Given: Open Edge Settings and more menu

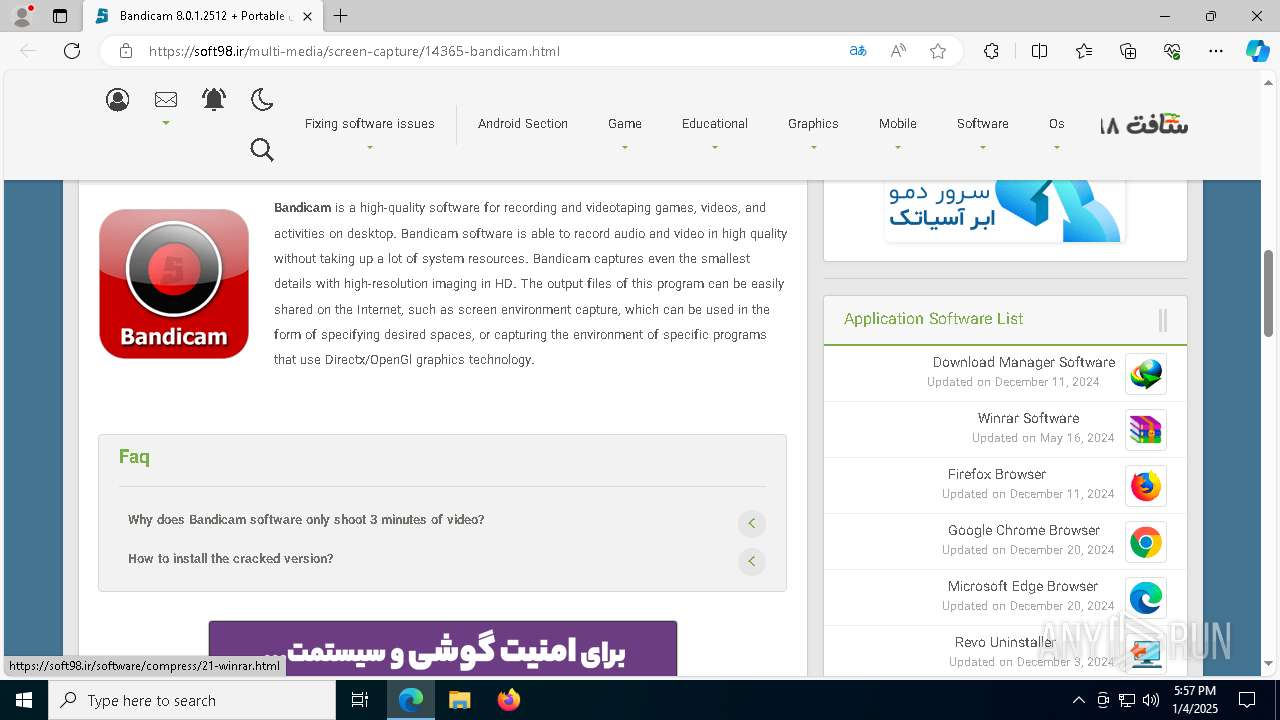Looking at the screenshot, I should pos(1216,51).
